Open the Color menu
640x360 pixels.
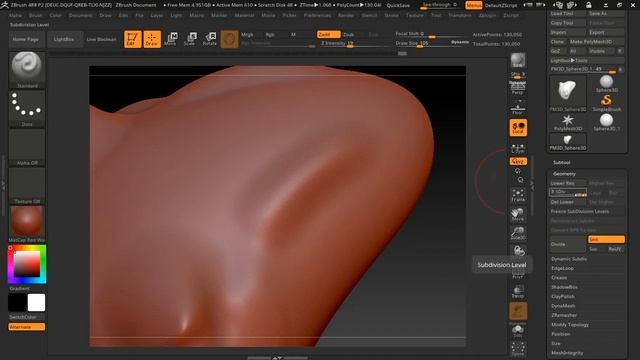[x=56, y=15]
